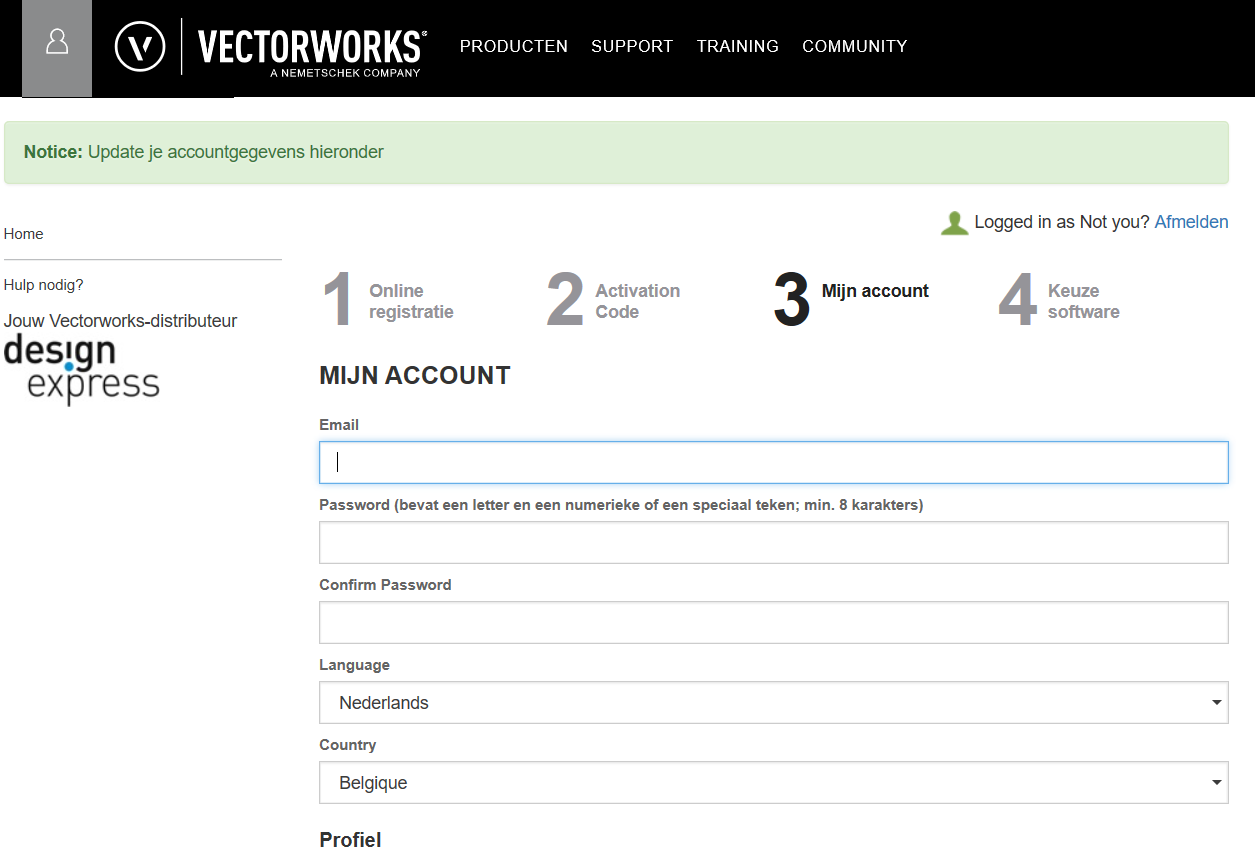
Task: Select step 1 Online registratie
Action: pyautogui.click(x=390, y=301)
